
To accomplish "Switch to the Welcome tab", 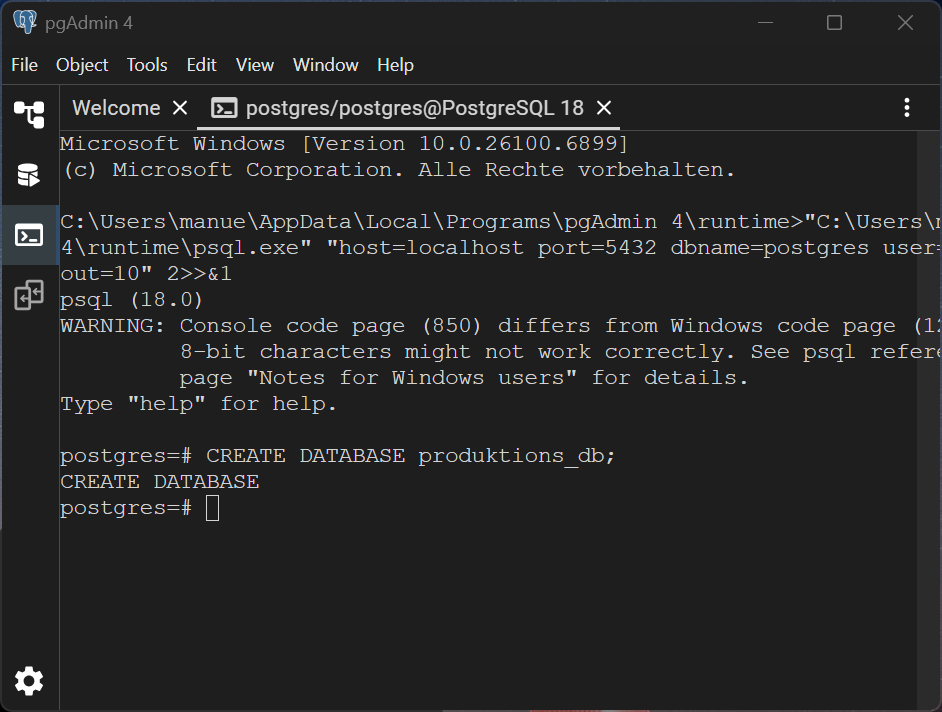I will [116, 108].
